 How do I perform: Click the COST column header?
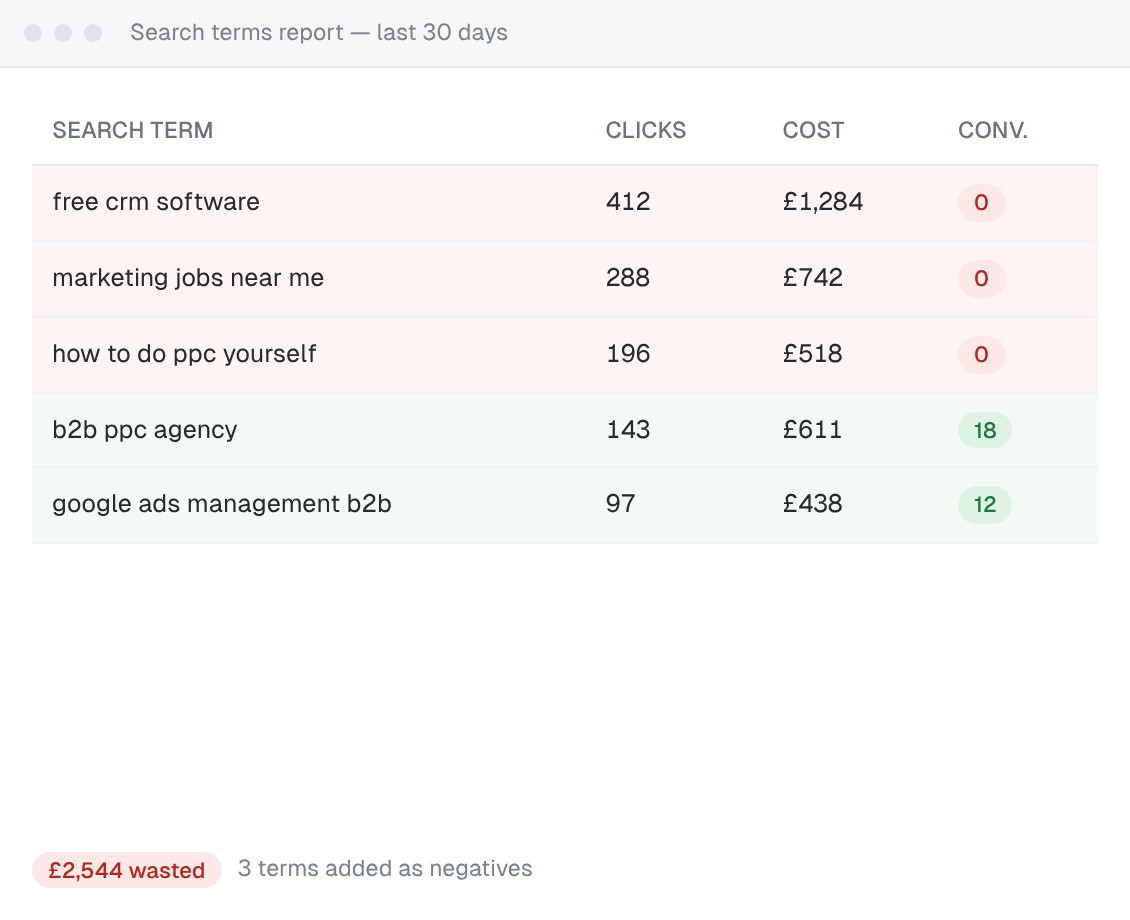814,130
